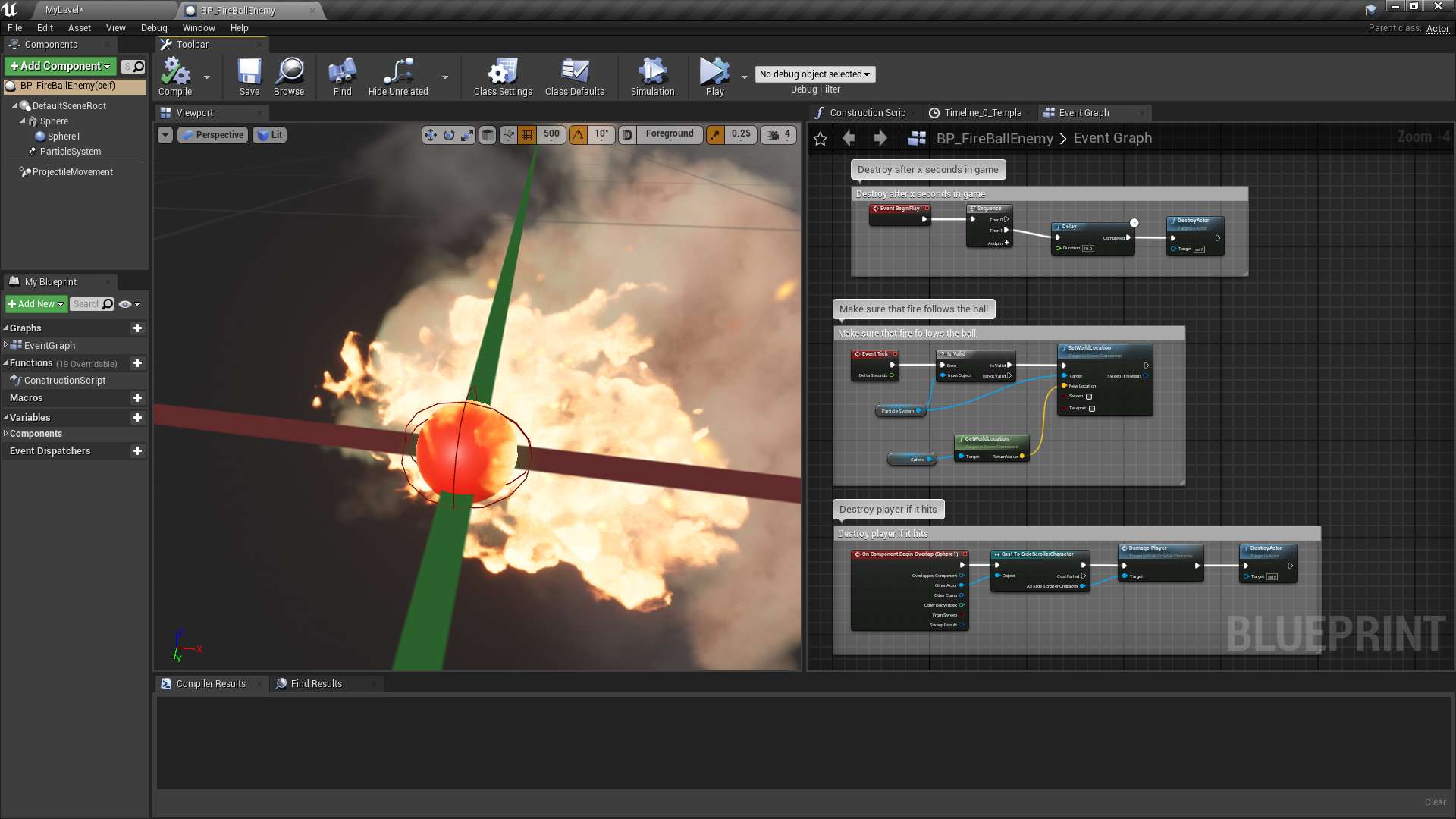Screen dimensions: 1456x819
Task: Add a new component with Add Component
Action: [x=58, y=66]
